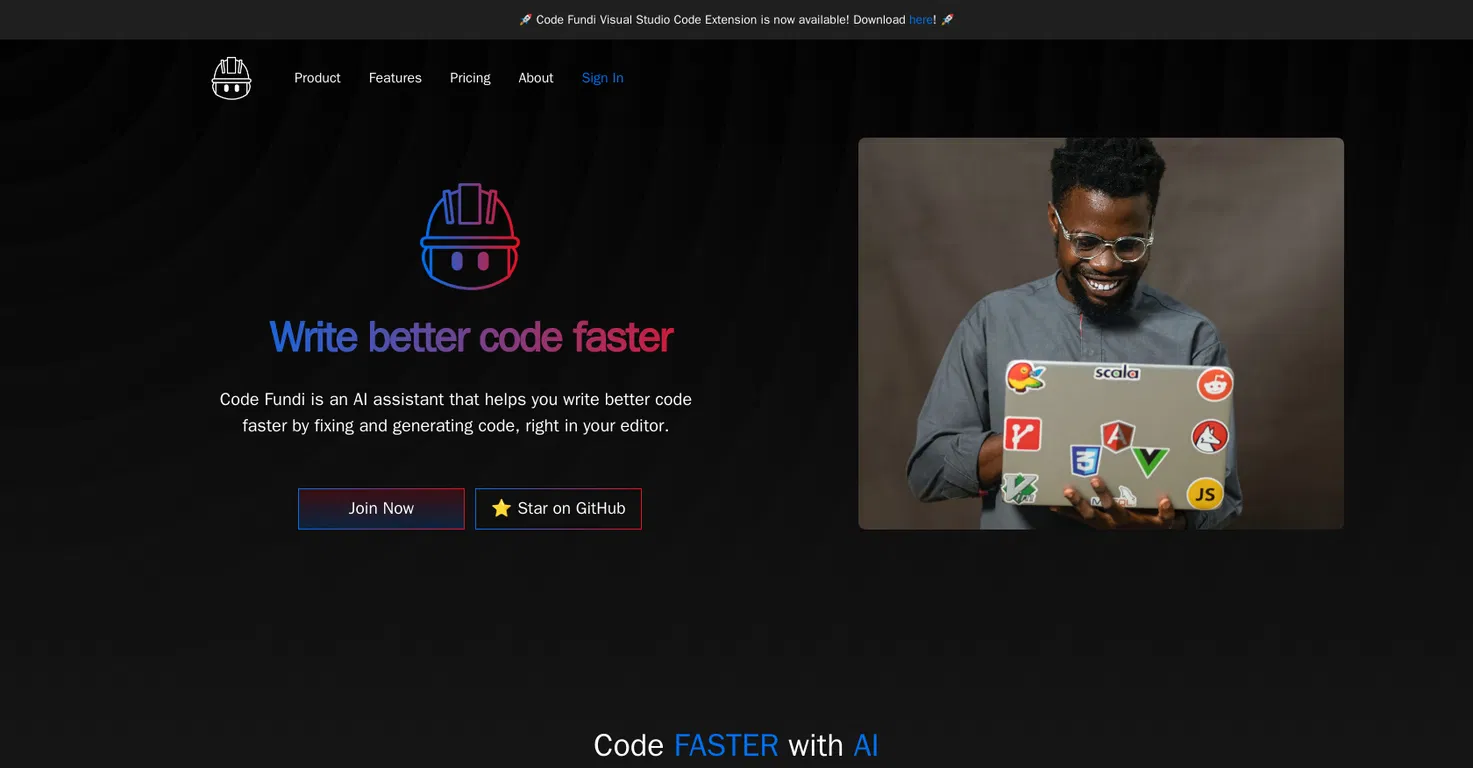Click the large gradient helmet mascot icon
Screen dimensions: 1473x768
[x=469, y=237]
